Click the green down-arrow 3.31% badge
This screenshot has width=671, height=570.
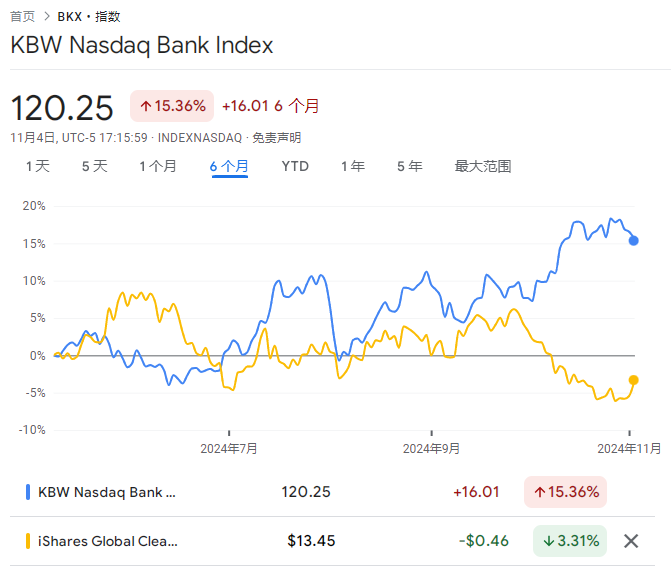[x=569, y=541]
